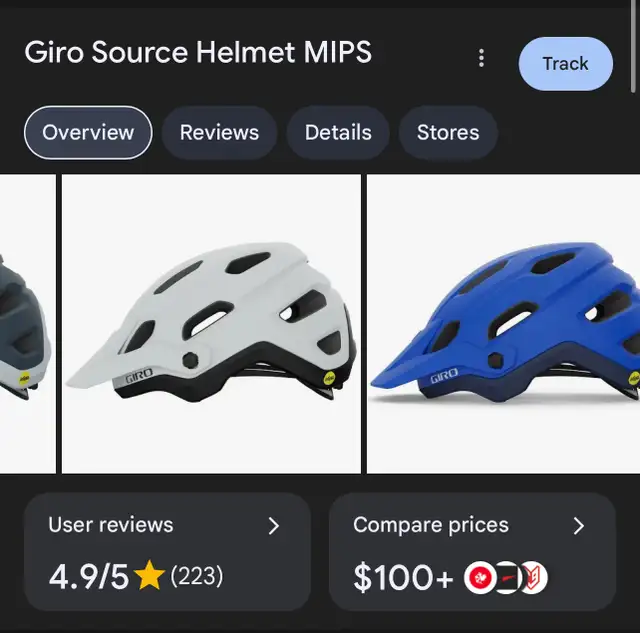Click the middle dark store logo icon
The image size is (640, 633).
(x=508, y=577)
